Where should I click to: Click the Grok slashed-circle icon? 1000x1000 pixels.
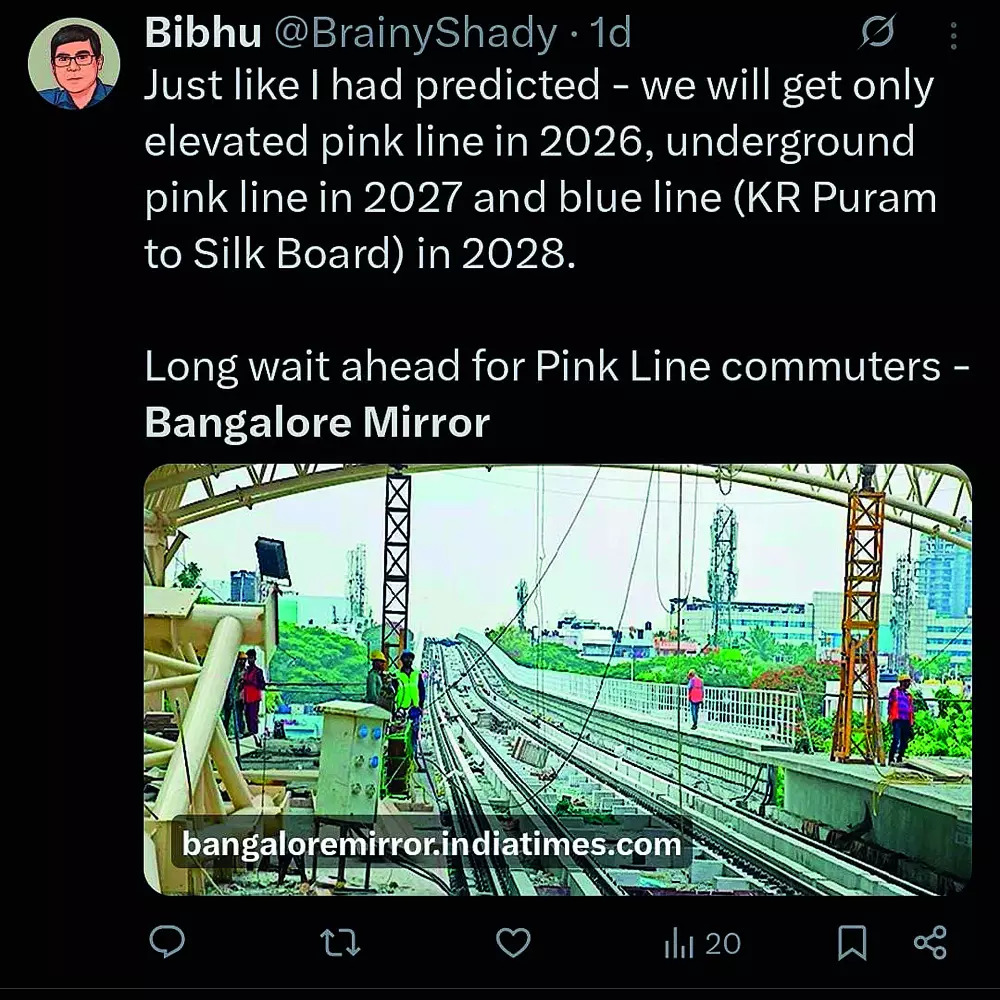[878, 32]
